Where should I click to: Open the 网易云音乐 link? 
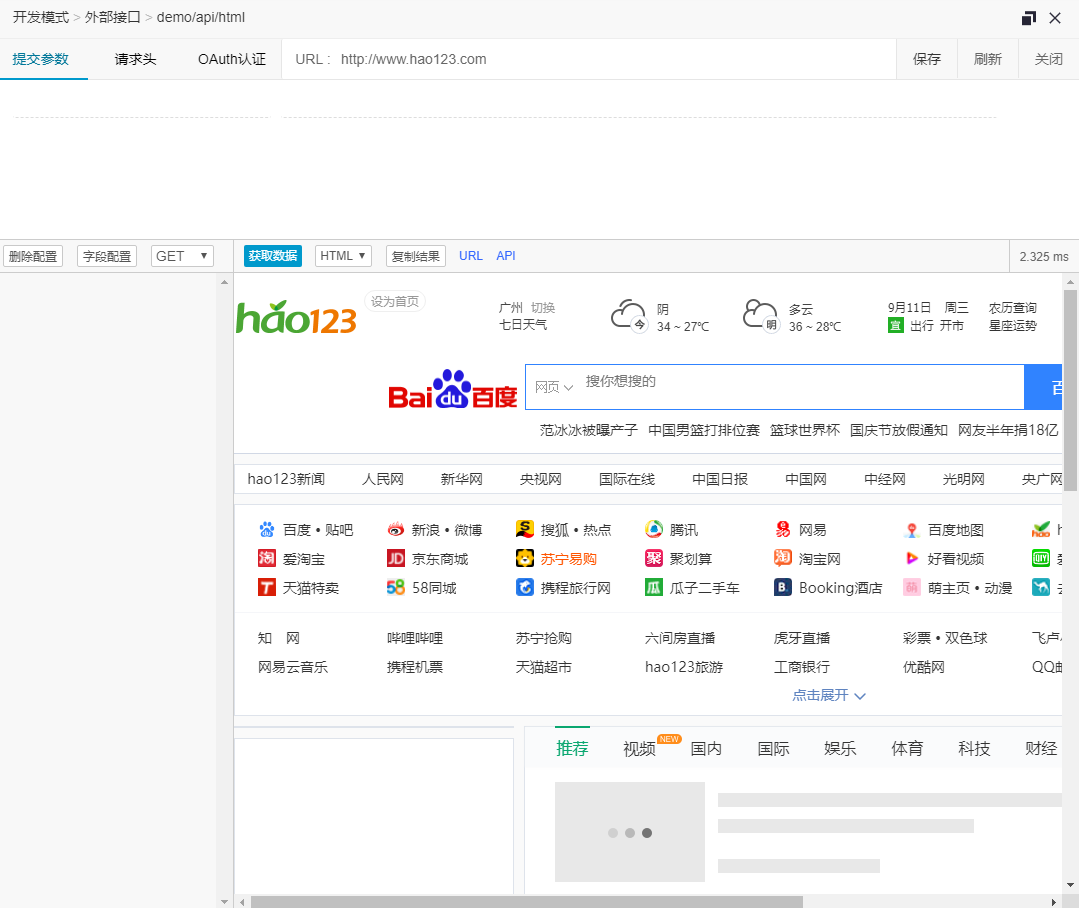pyautogui.click(x=293, y=667)
